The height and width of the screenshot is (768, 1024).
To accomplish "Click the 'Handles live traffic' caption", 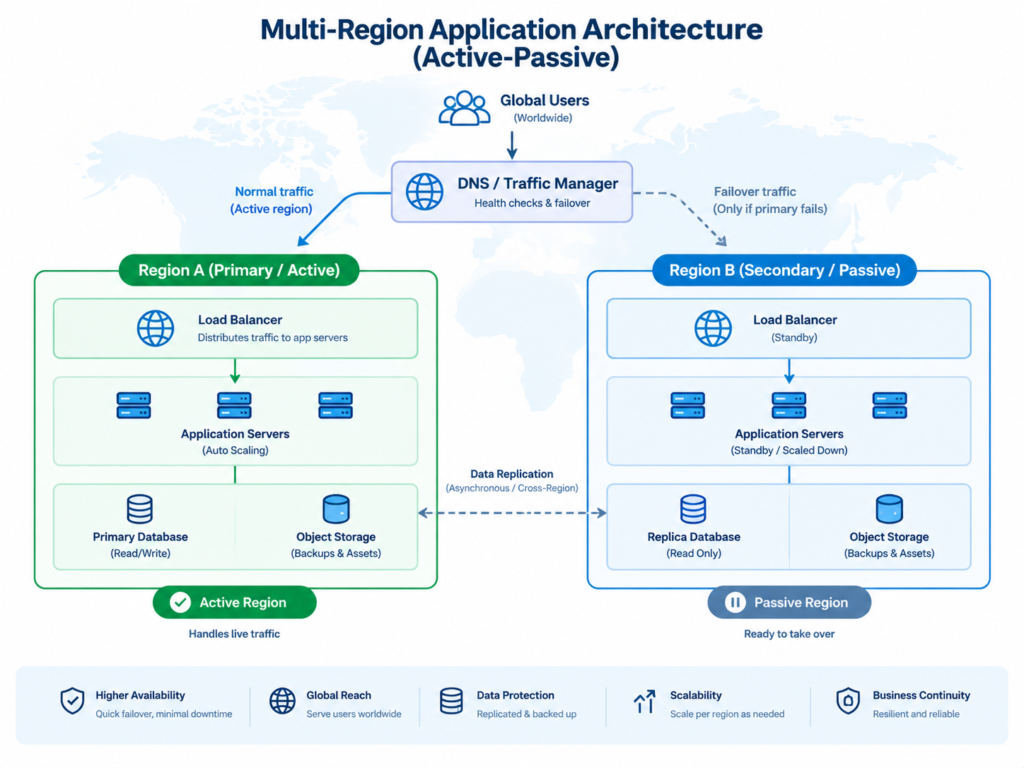I will tap(234, 633).
